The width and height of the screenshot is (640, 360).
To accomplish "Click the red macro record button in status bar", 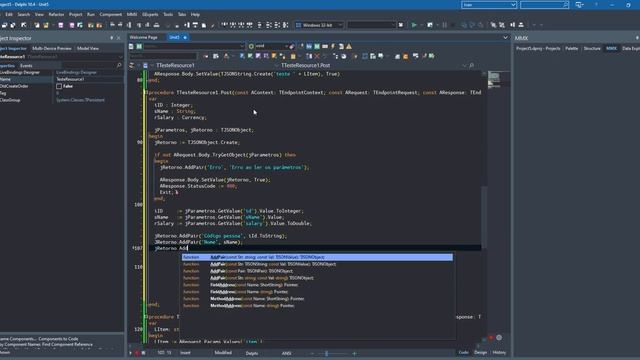I will click(x=137, y=353).
